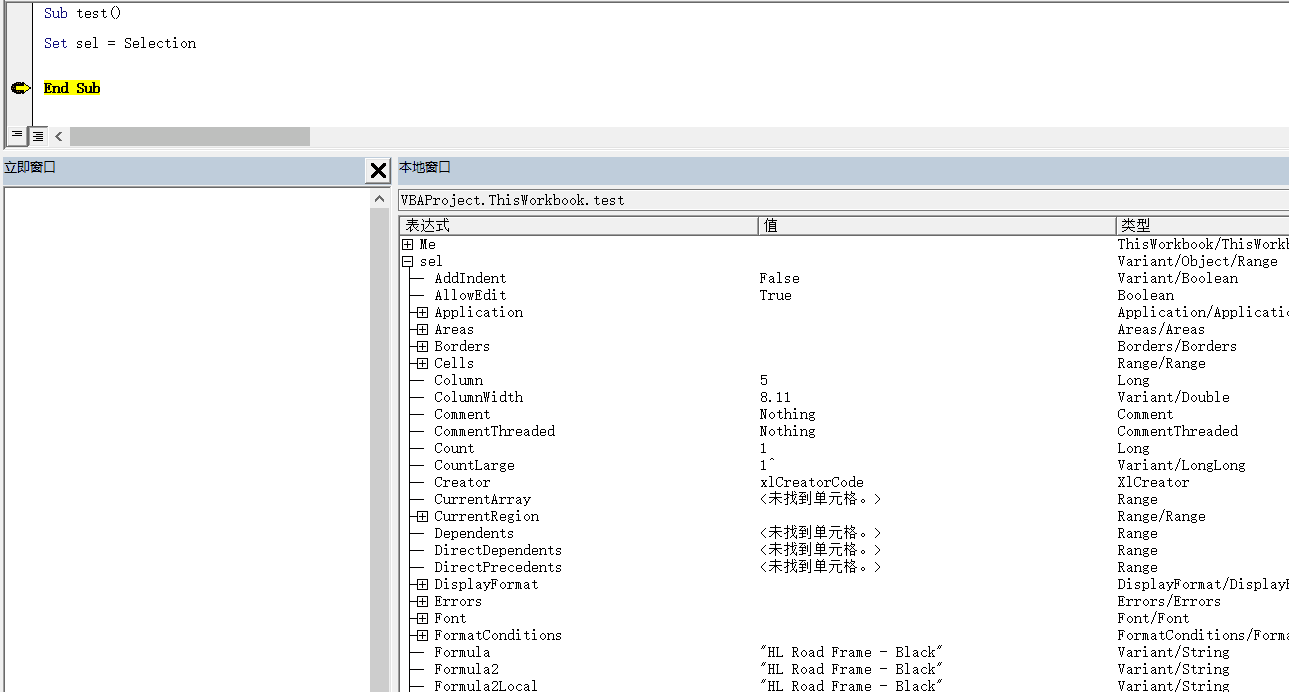Click the Variant/LongLong type cell
Viewport: 1289px width, 692px height.
[x=1182, y=465]
